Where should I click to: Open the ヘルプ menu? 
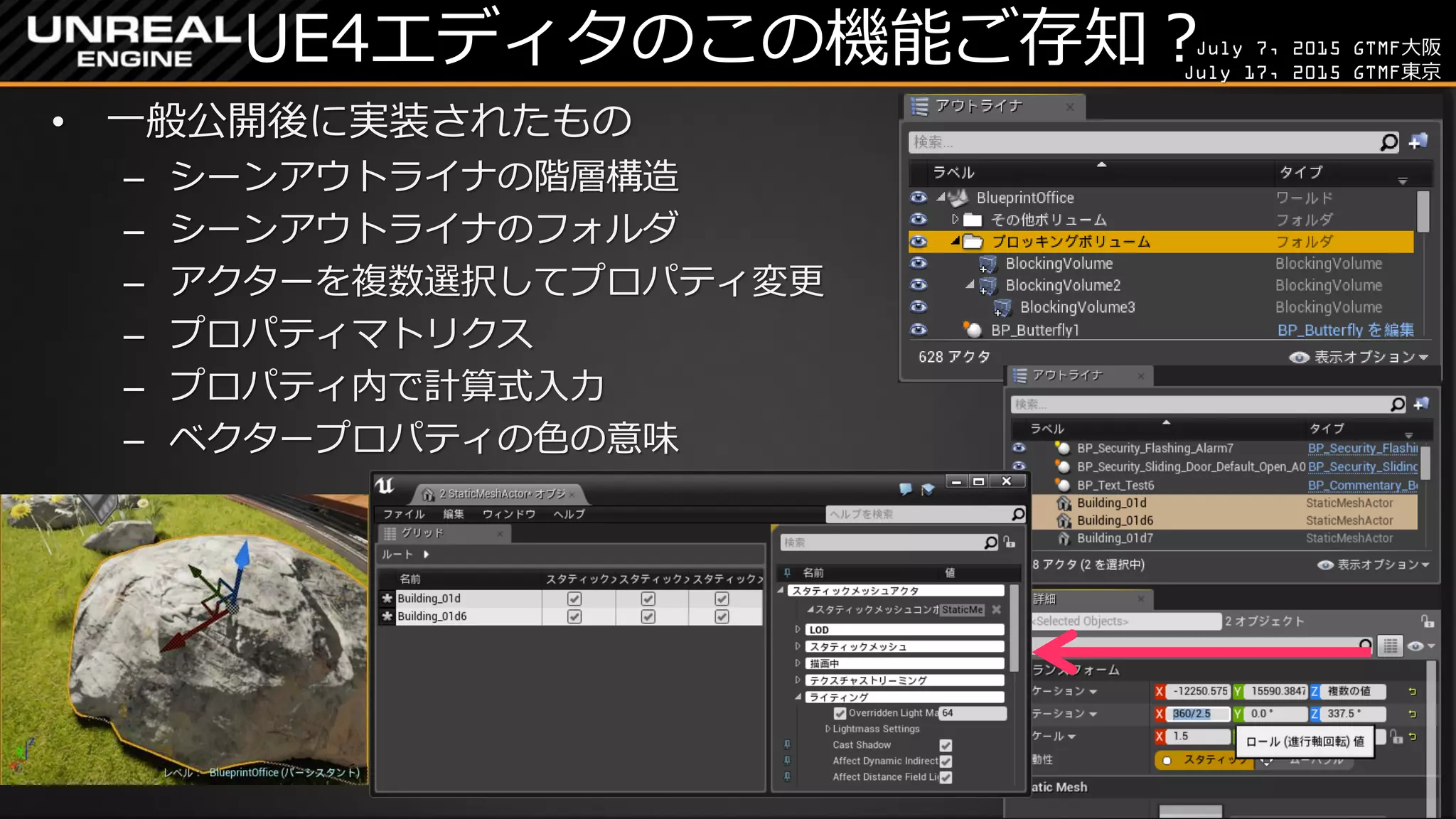point(569,514)
